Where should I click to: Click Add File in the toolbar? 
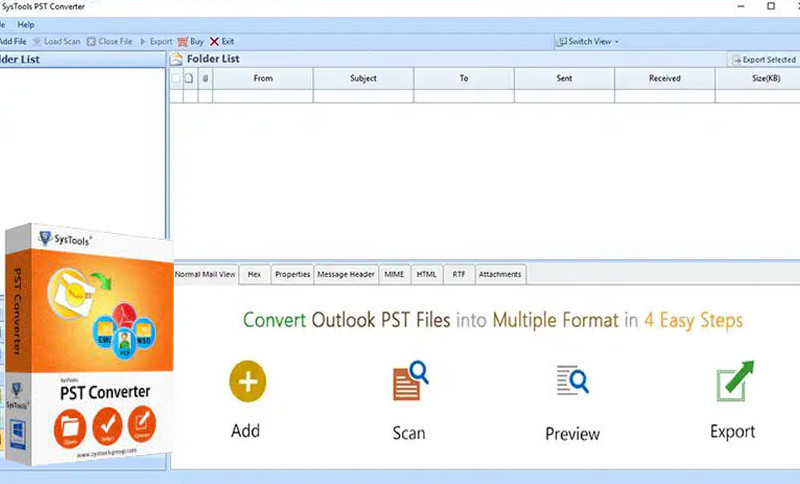(13, 41)
